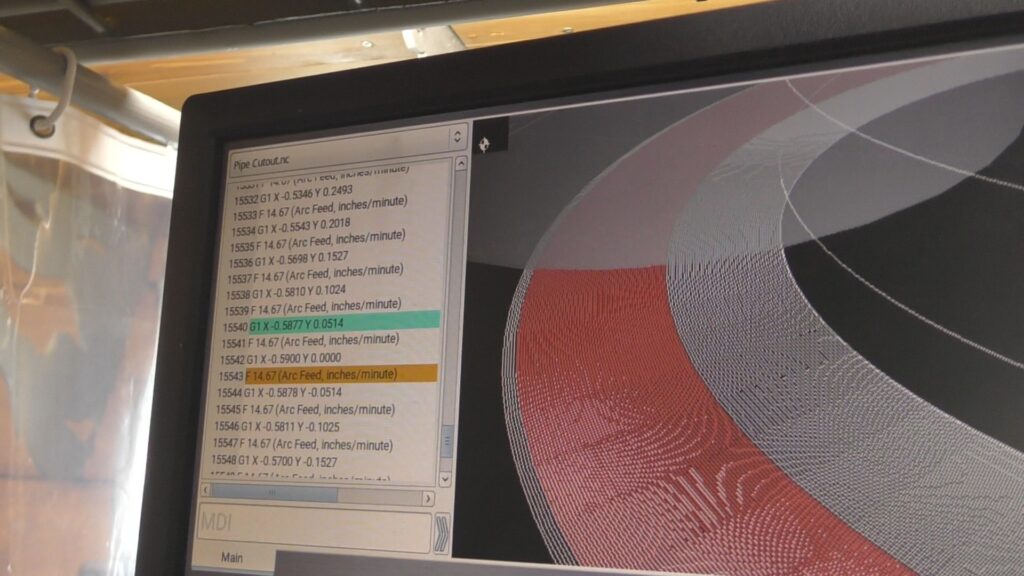This screenshot has height=576, width=1024.
Task: Select line 15542 G1 X -0.5900 Y 0.0000
Action: tap(280, 359)
